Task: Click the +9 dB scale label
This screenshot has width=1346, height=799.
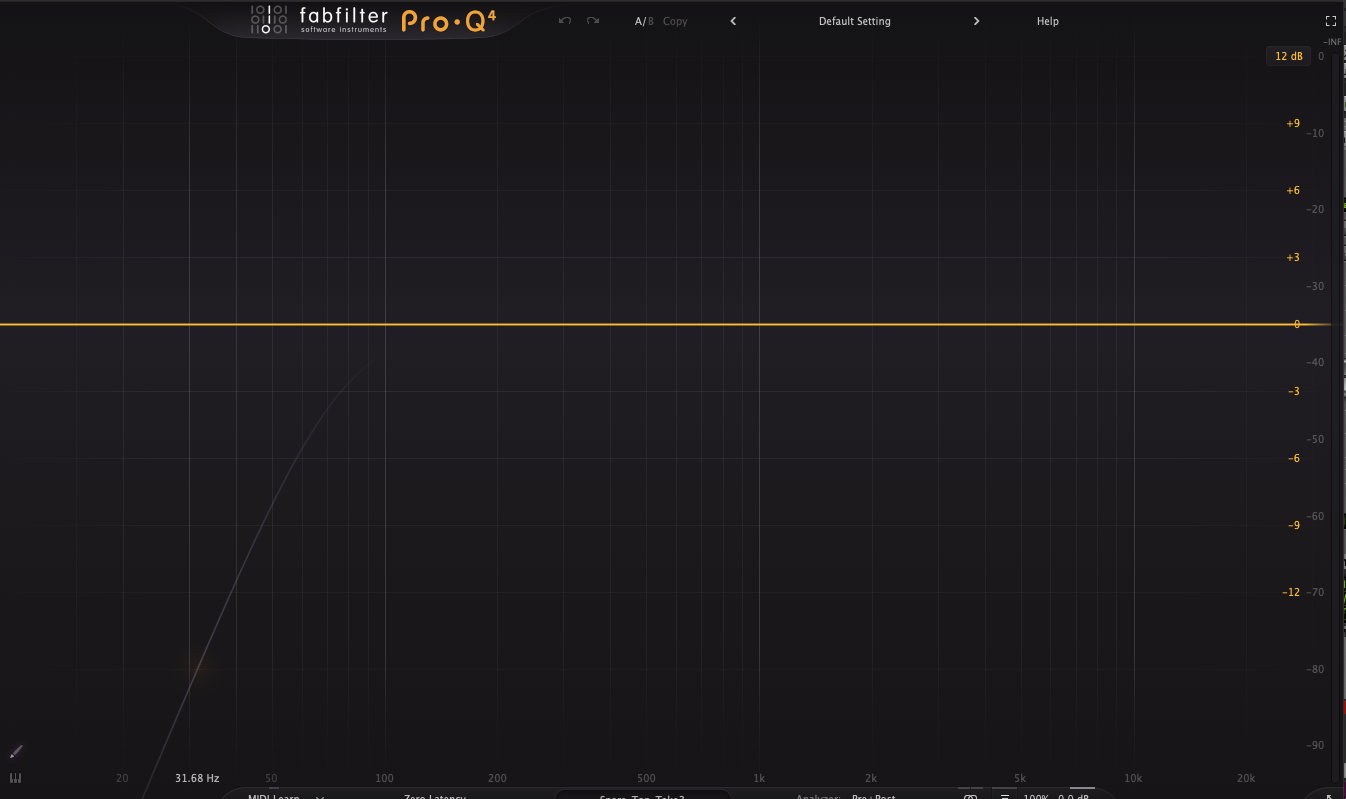Action: 1293,123
